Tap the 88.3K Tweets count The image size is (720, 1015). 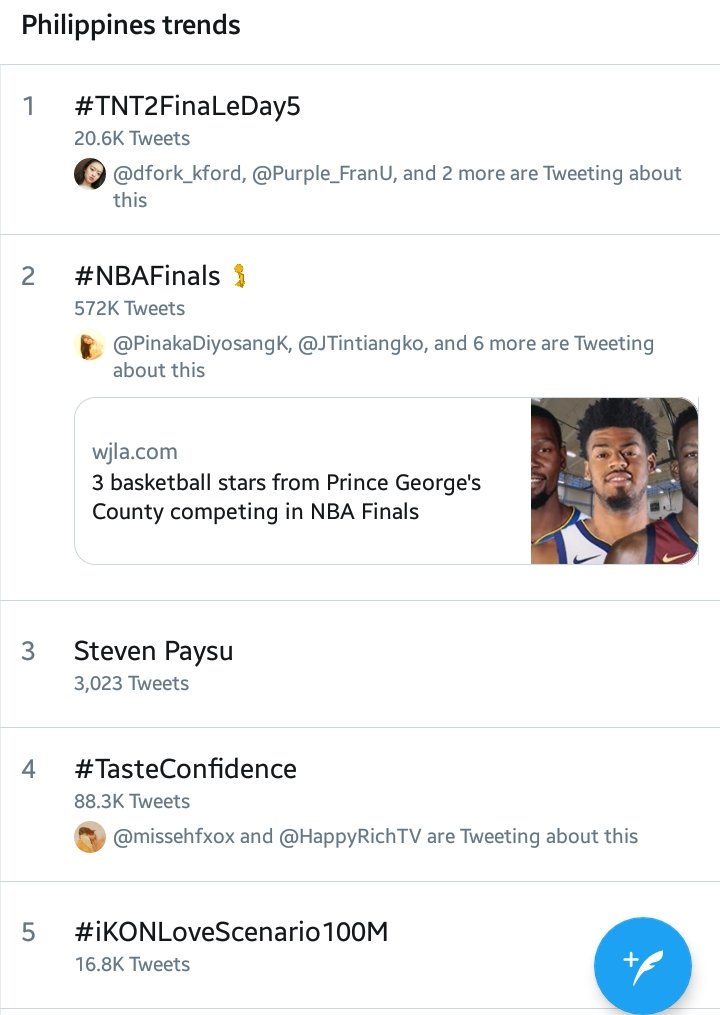pyautogui.click(x=132, y=801)
